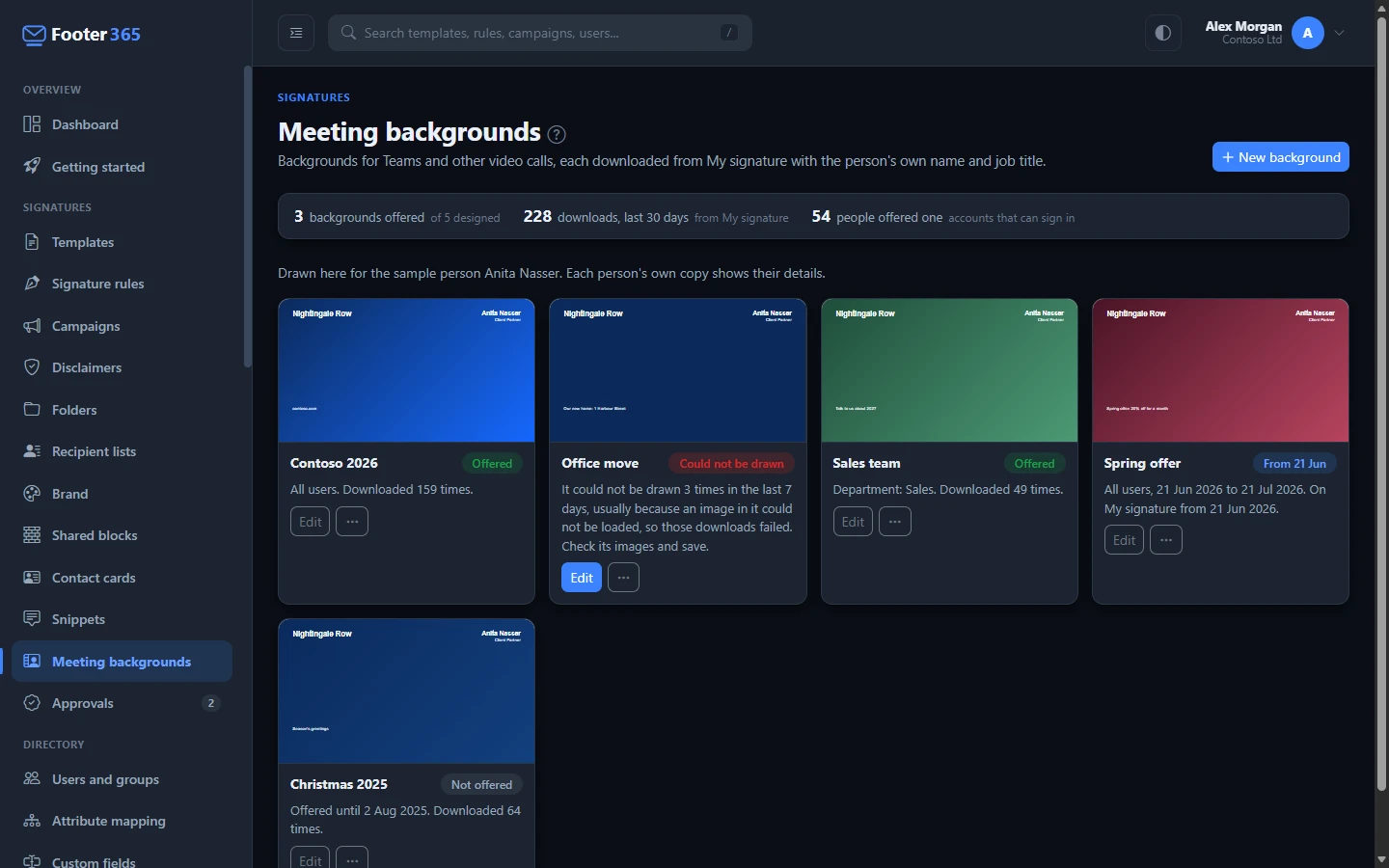This screenshot has width=1389, height=868.
Task: Click the 'Could not be drawn' status badge
Action: pyautogui.click(x=731, y=464)
